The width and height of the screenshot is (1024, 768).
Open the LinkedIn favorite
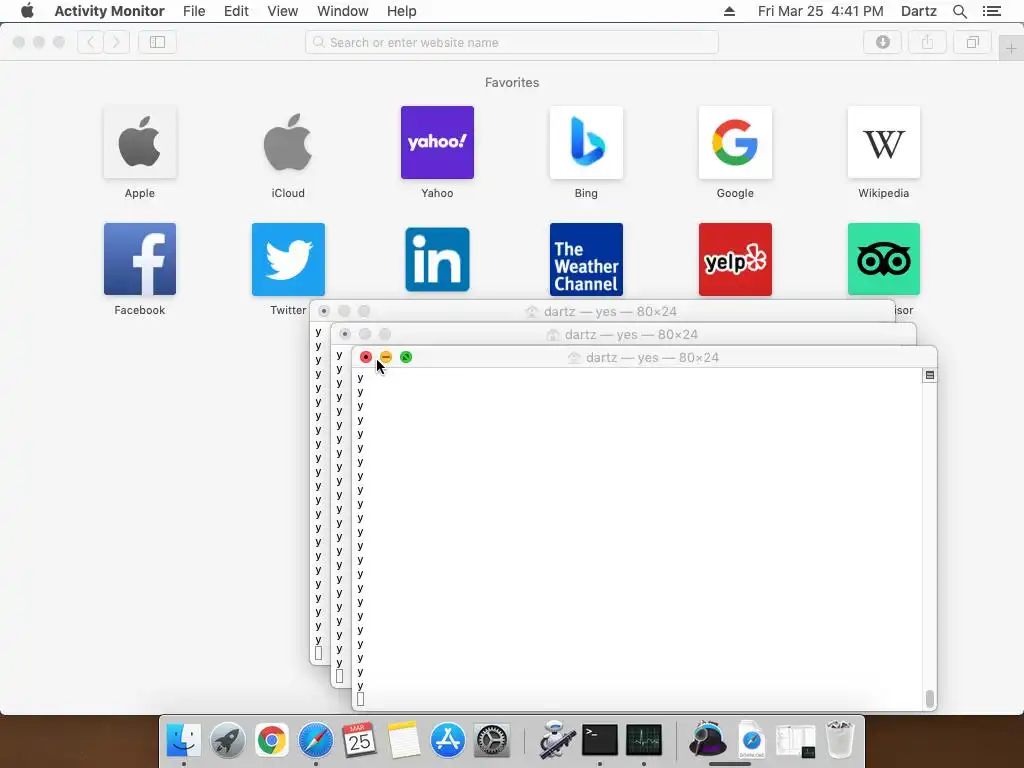(x=437, y=259)
